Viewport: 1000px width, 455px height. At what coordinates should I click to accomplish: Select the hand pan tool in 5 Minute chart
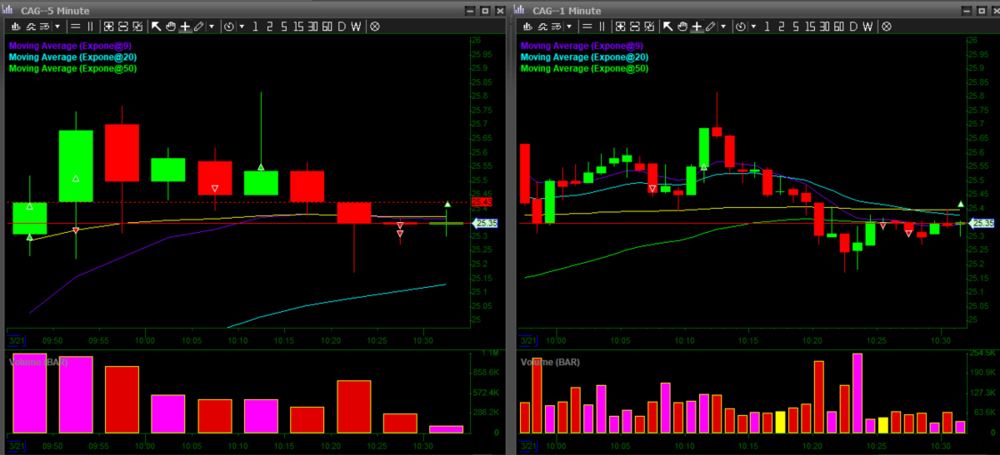coord(171,25)
